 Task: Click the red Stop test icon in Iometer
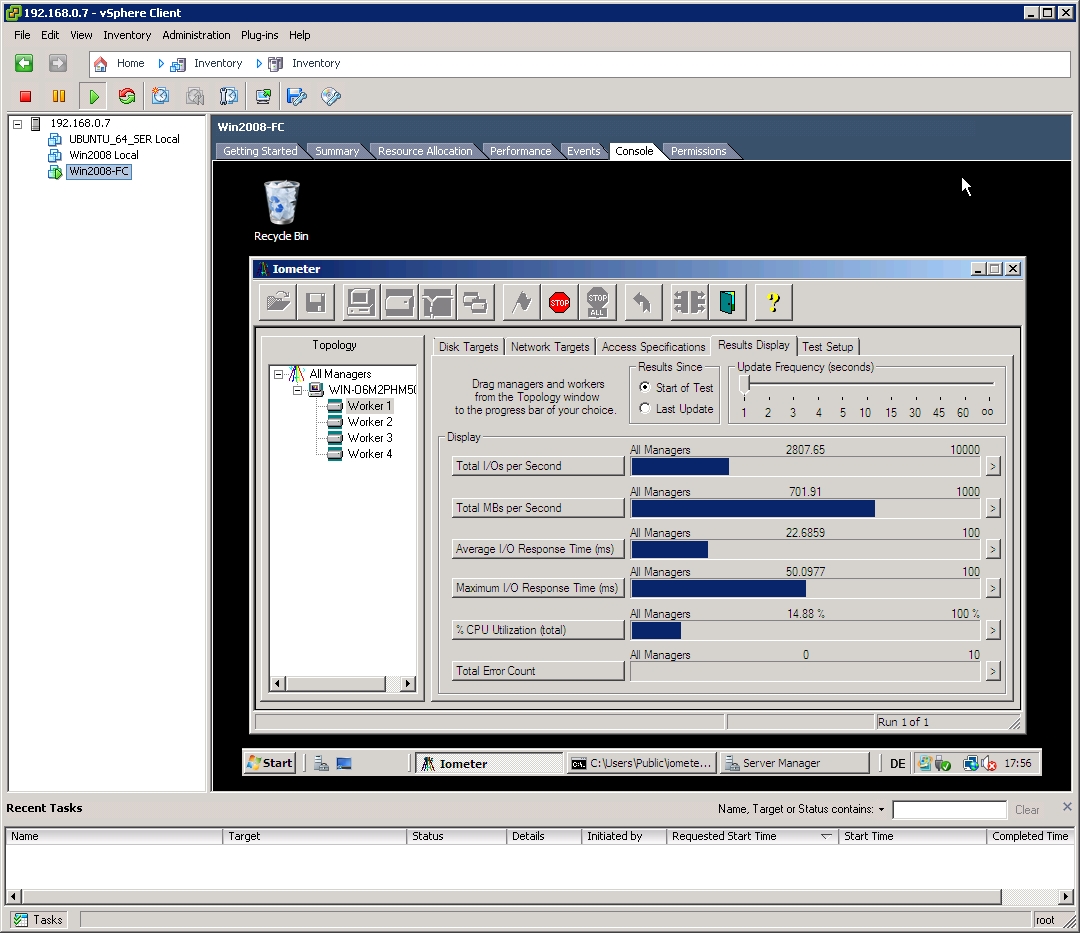click(559, 302)
